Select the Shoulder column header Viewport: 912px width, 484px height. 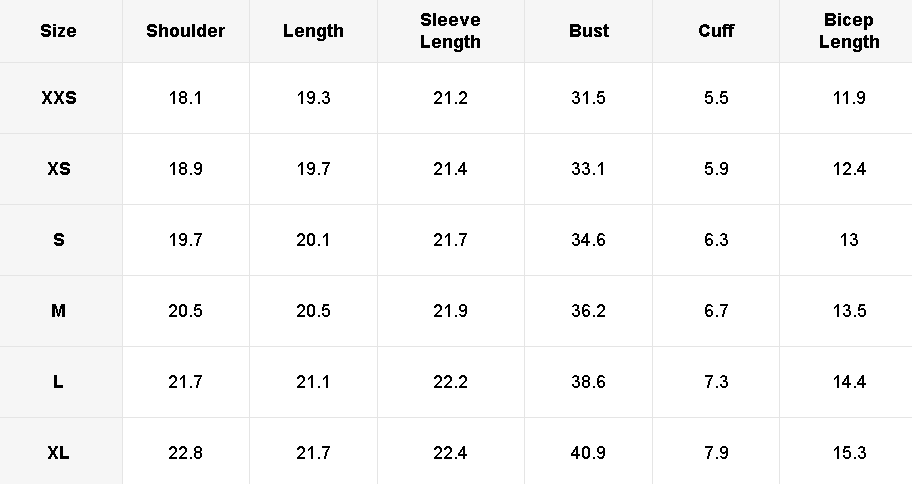point(185,30)
